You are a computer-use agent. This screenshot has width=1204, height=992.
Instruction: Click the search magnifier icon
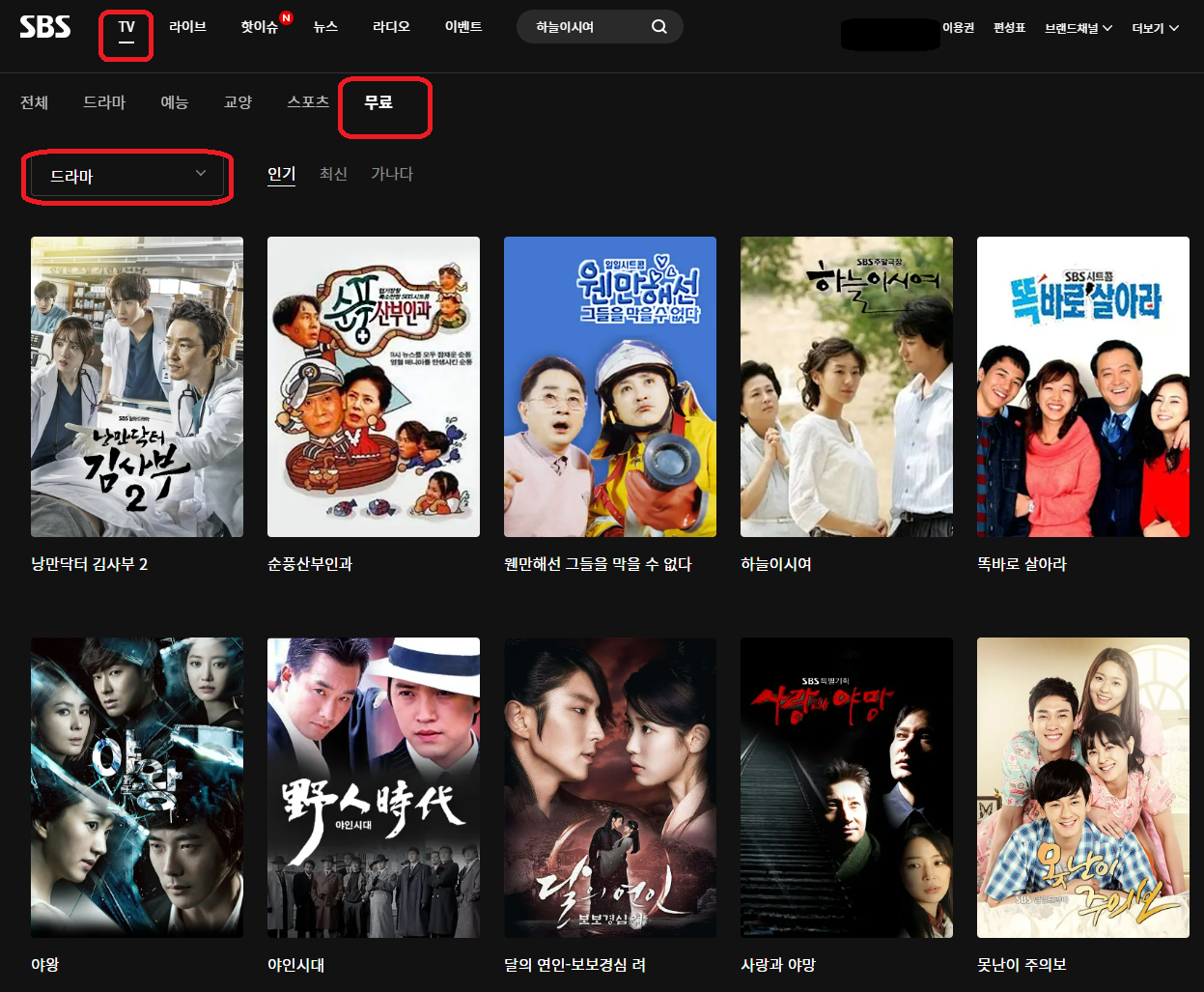[x=659, y=27]
